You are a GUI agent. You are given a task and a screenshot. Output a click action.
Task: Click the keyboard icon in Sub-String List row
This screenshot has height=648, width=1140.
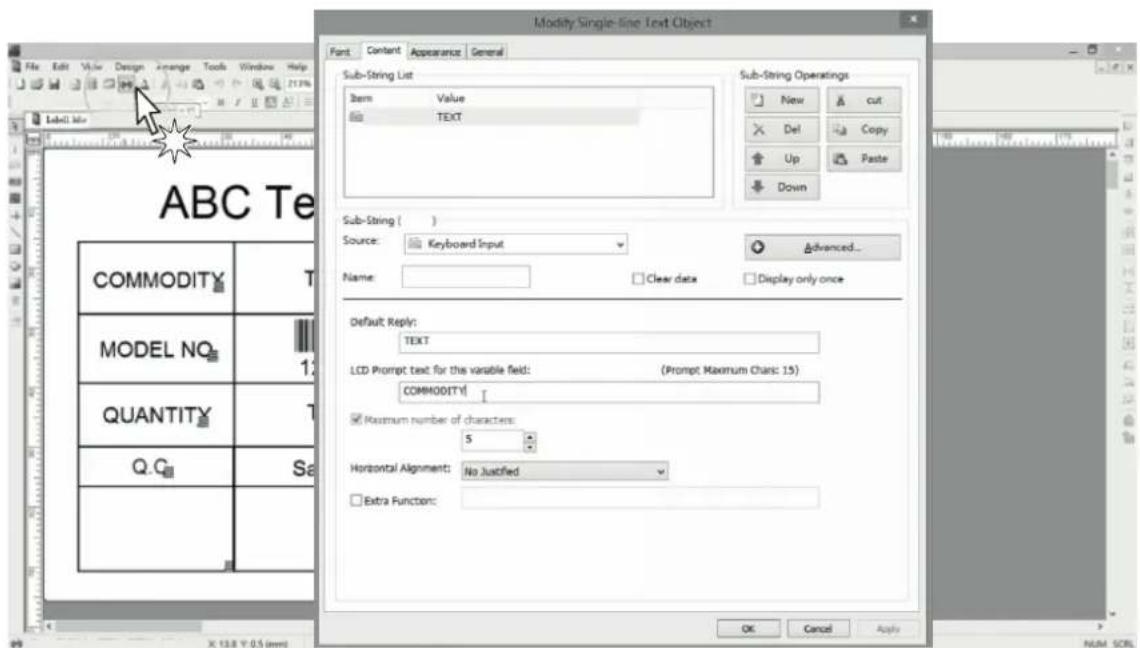pos(356,117)
